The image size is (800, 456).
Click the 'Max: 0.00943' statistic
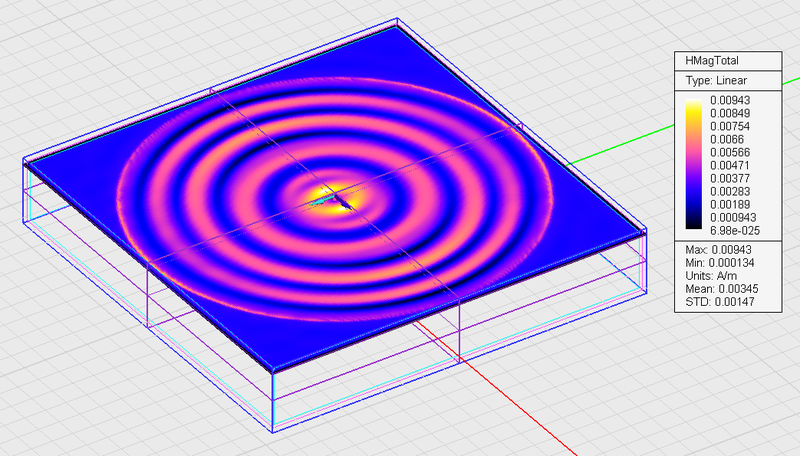click(x=718, y=250)
